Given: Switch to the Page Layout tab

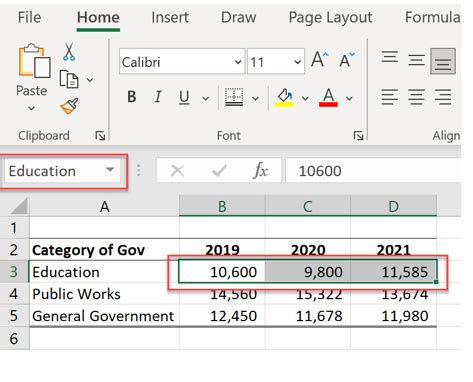Looking at the screenshot, I should (330, 18).
